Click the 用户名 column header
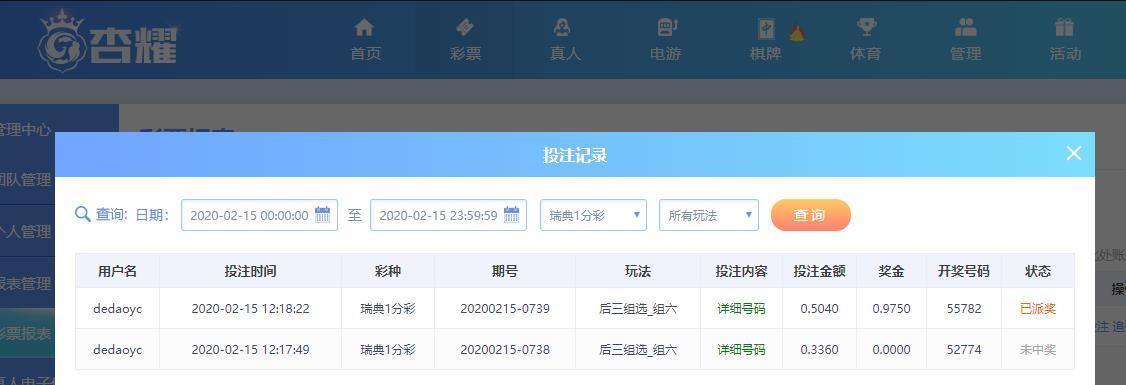The height and width of the screenshot is (385, 1126). tap(117, 271)
